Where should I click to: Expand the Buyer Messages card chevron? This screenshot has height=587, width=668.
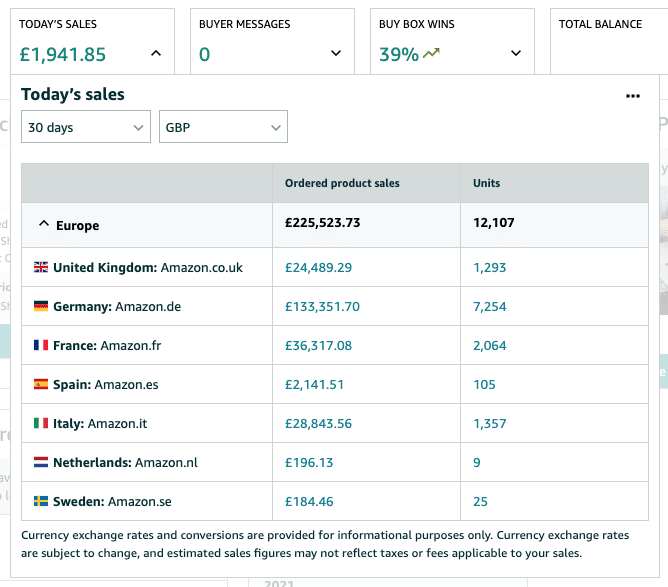pos(336,53)
